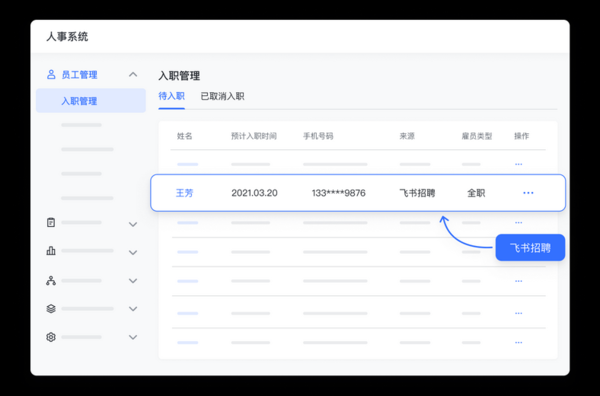The width and height of the screenshot is (600, 396).
Task: Click the organization tree sidebar icon
Action: pos(51,280)
